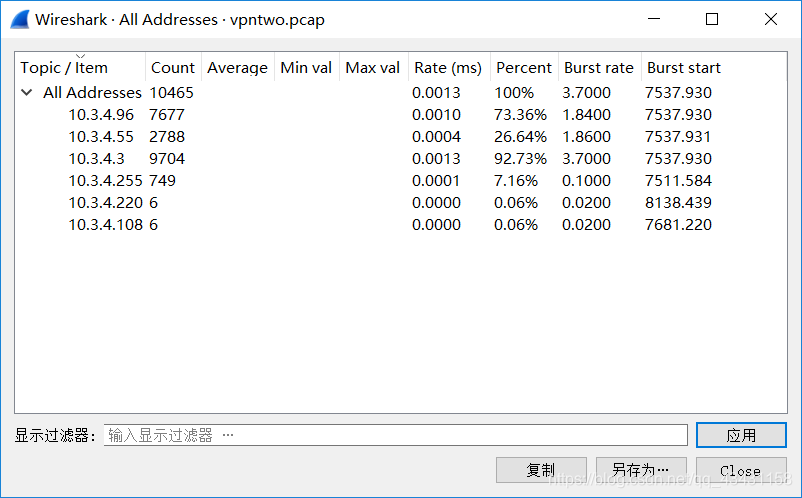The height and width of the screenshot is (498, 802).
Task: Sort by the Percent column header
Action: coord(524,67)
